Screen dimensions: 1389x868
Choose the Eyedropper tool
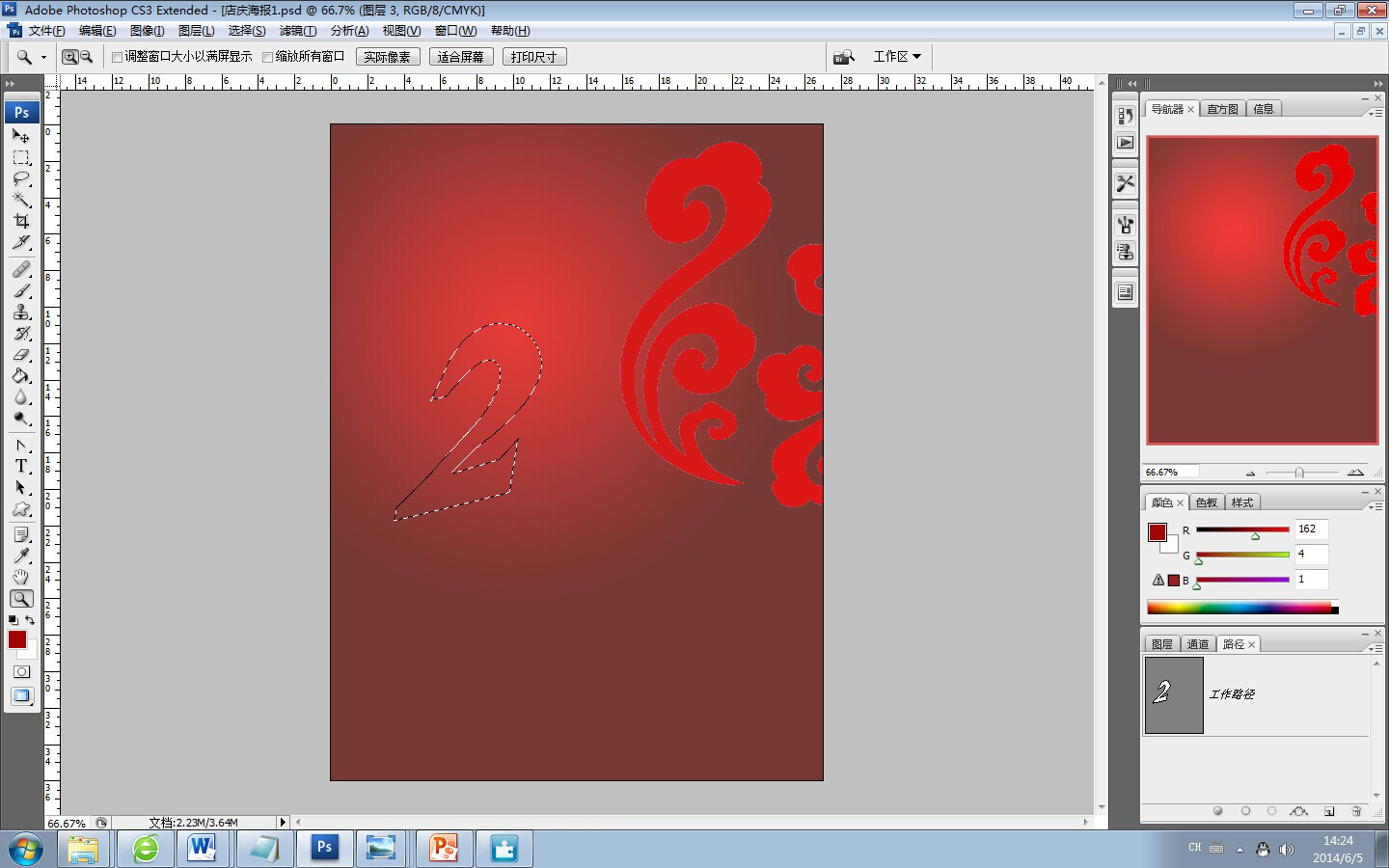[21, 556]
